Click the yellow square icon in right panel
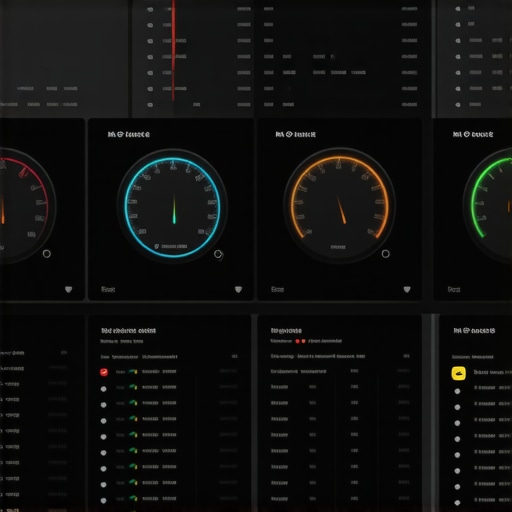Screen dimensions: 512x512 point(458,373)
